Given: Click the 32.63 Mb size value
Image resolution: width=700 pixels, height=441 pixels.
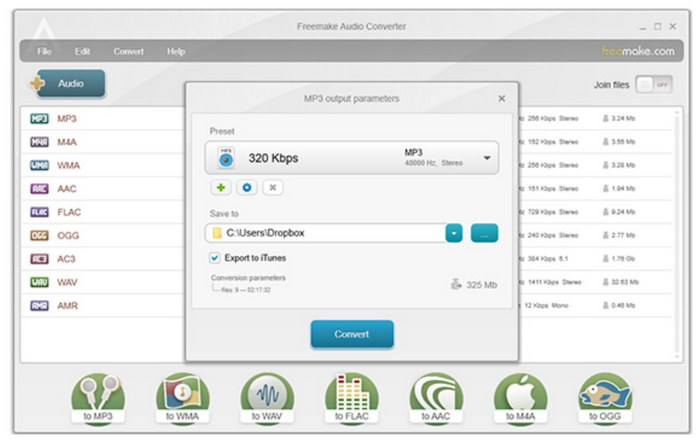Looking at the screenshot, I should coord(625,282).
